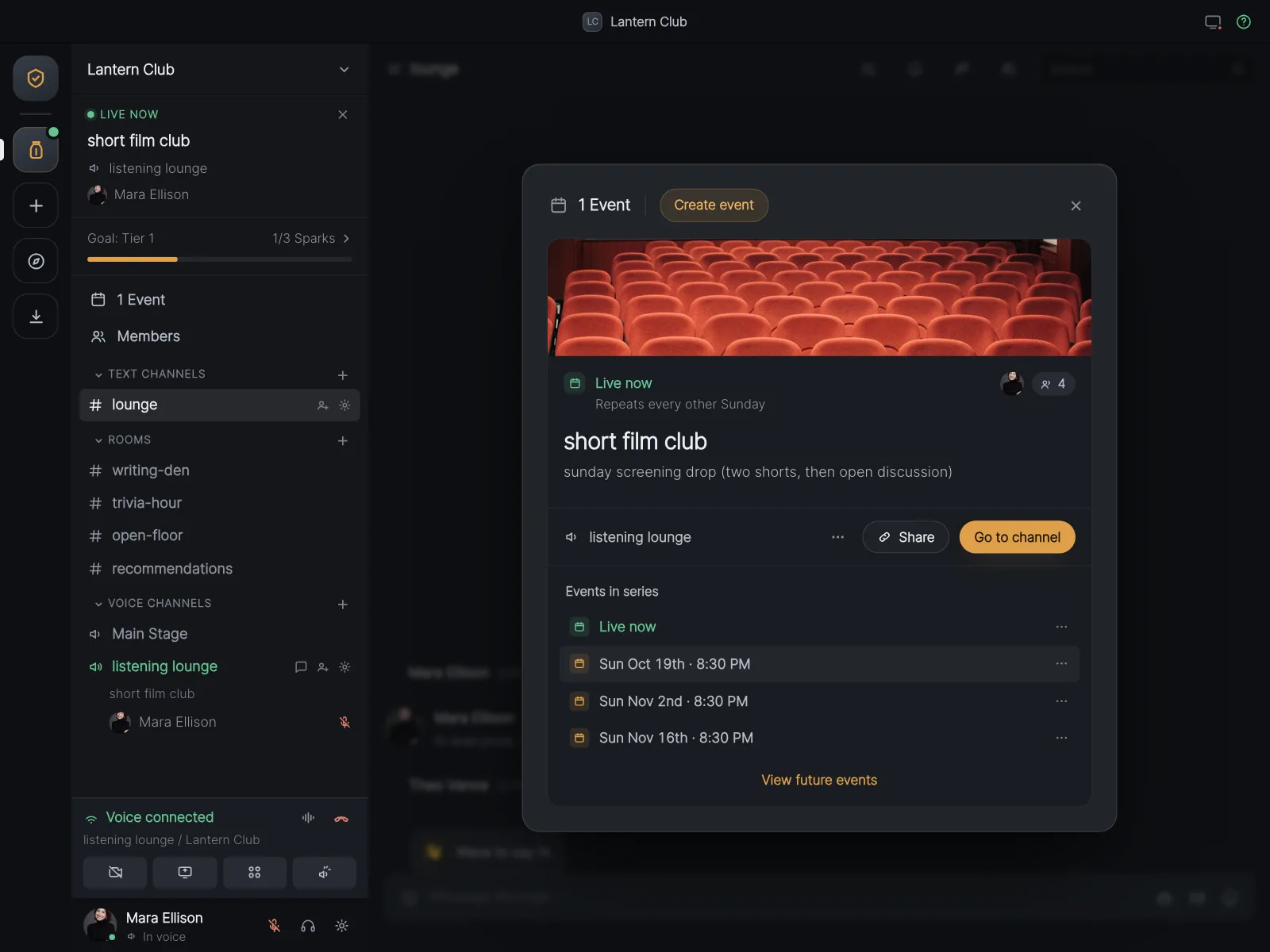Viewport: 1270px width, 952px height.
Task: Open the red theater seats event image
Action: point(819,297)
